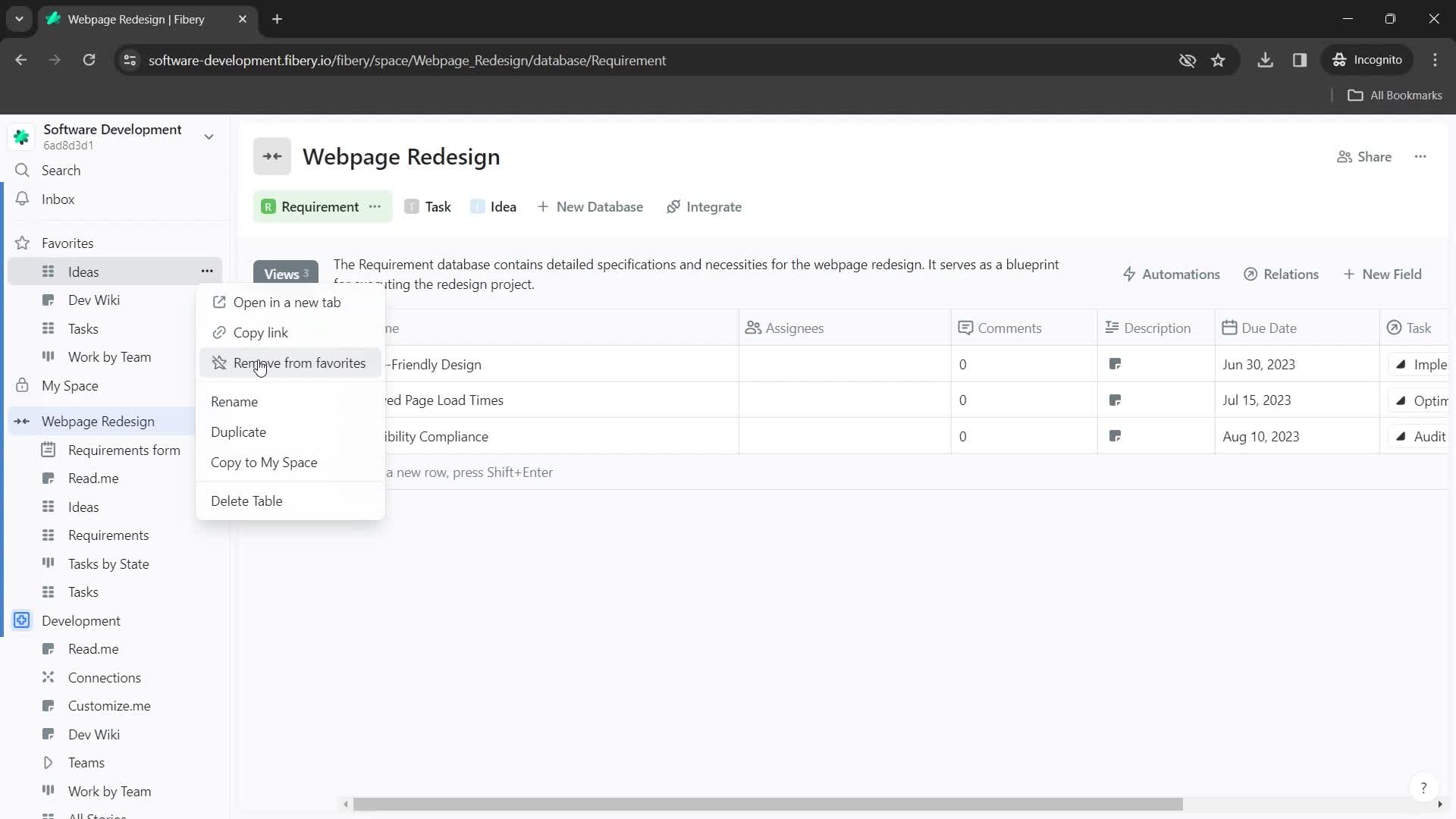Click the Views button with count badge

tap(285, 273)
